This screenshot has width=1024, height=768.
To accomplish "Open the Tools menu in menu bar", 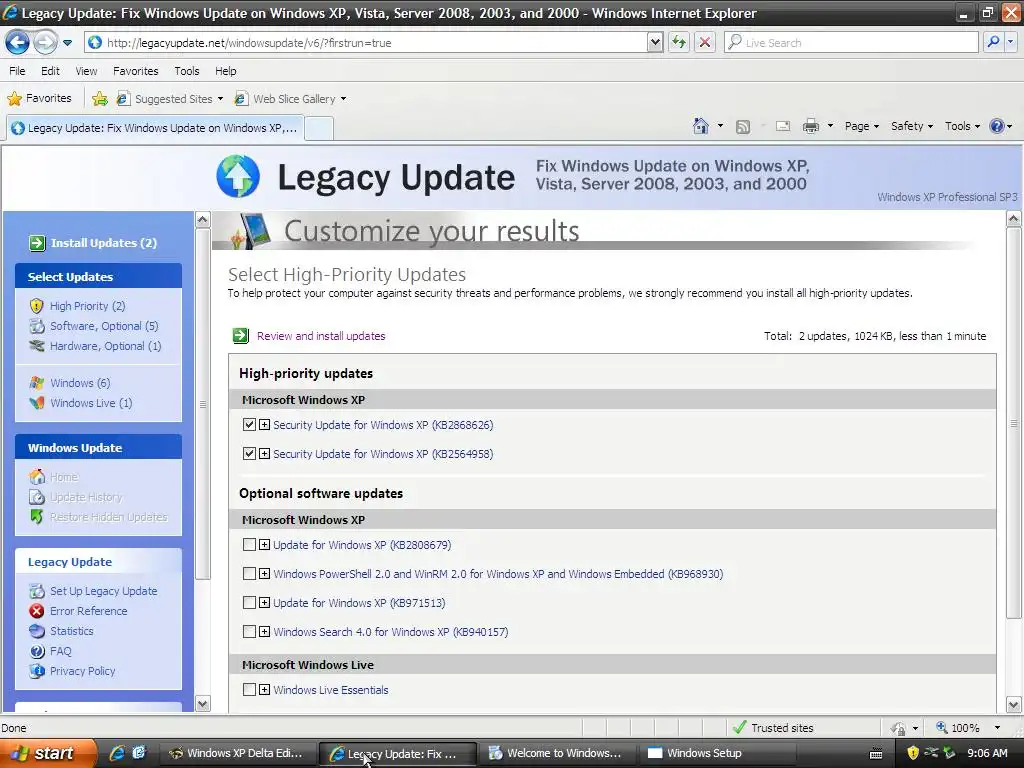I will click(187, 71).
